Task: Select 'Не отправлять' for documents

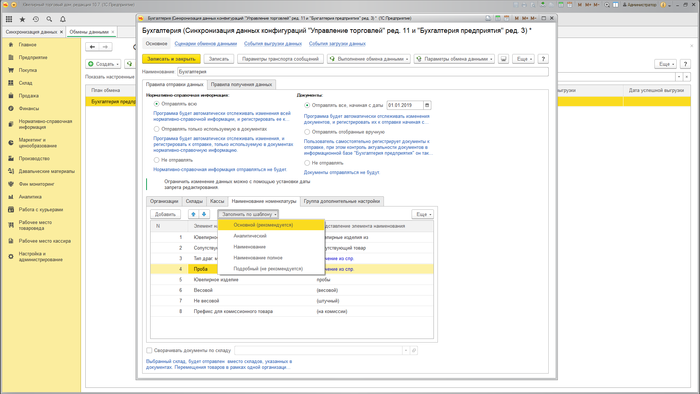Action: click(x=307, y=163)
